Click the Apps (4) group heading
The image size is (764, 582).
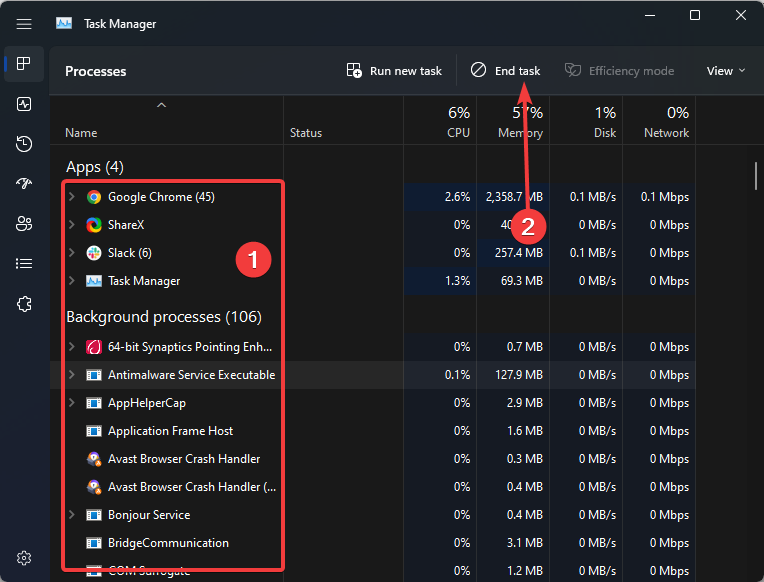(x=95, y=167)
